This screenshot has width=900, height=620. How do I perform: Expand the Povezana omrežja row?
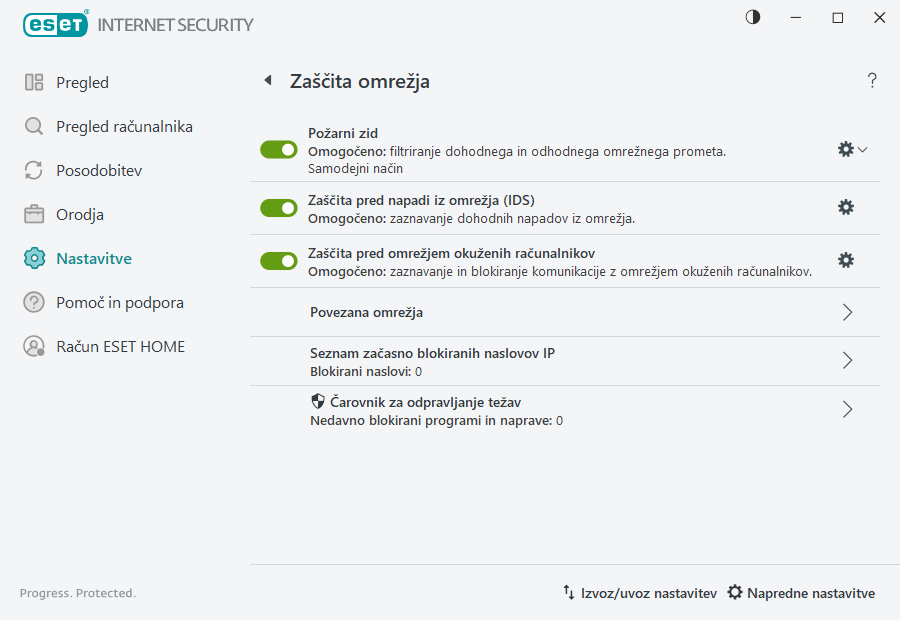(847, 312)
